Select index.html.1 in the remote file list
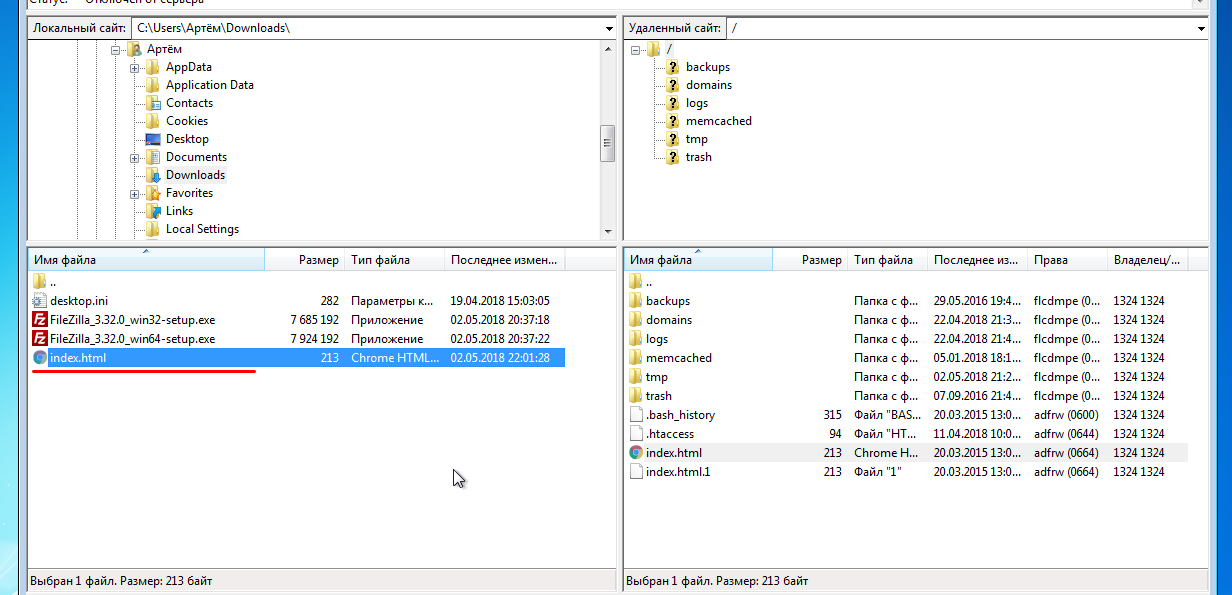The height and width of the screenshot is (595, 1232). [x=678, y=472]
